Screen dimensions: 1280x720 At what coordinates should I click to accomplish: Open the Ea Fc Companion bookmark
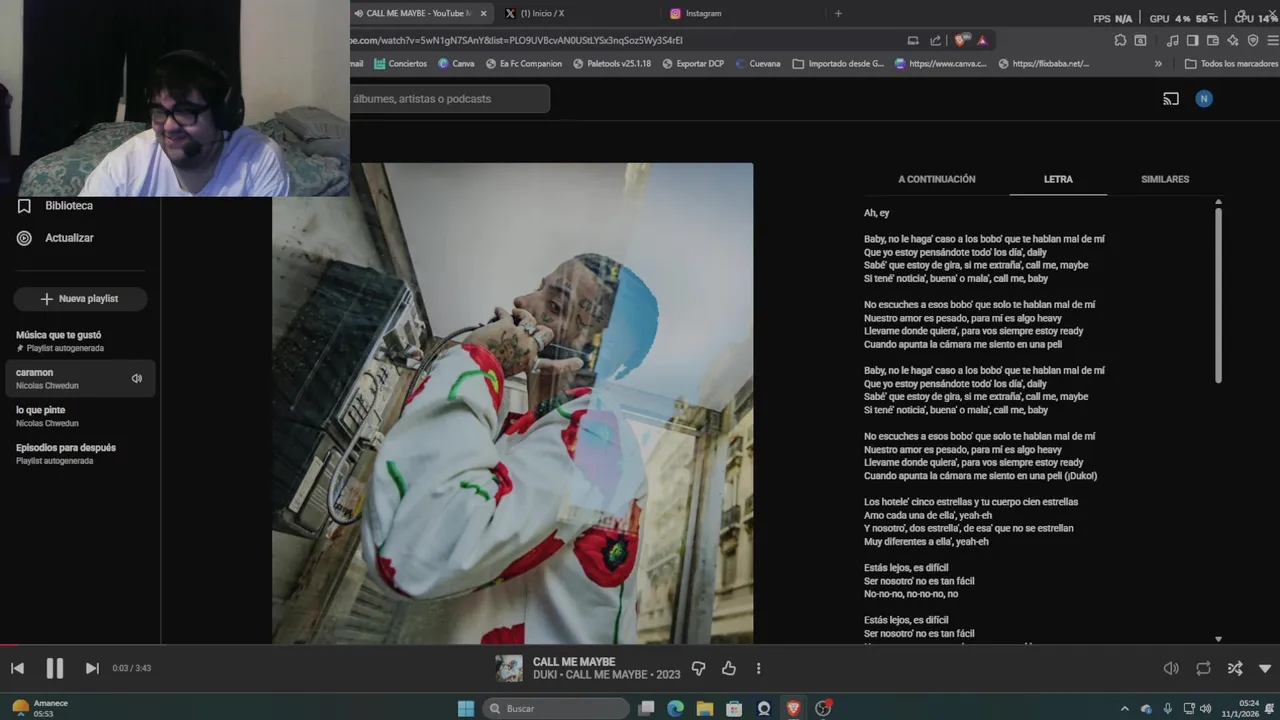523,63
